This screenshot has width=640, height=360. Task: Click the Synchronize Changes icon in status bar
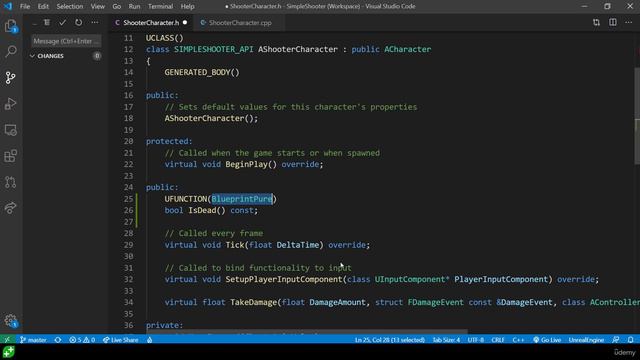click(x=58, y=340)
